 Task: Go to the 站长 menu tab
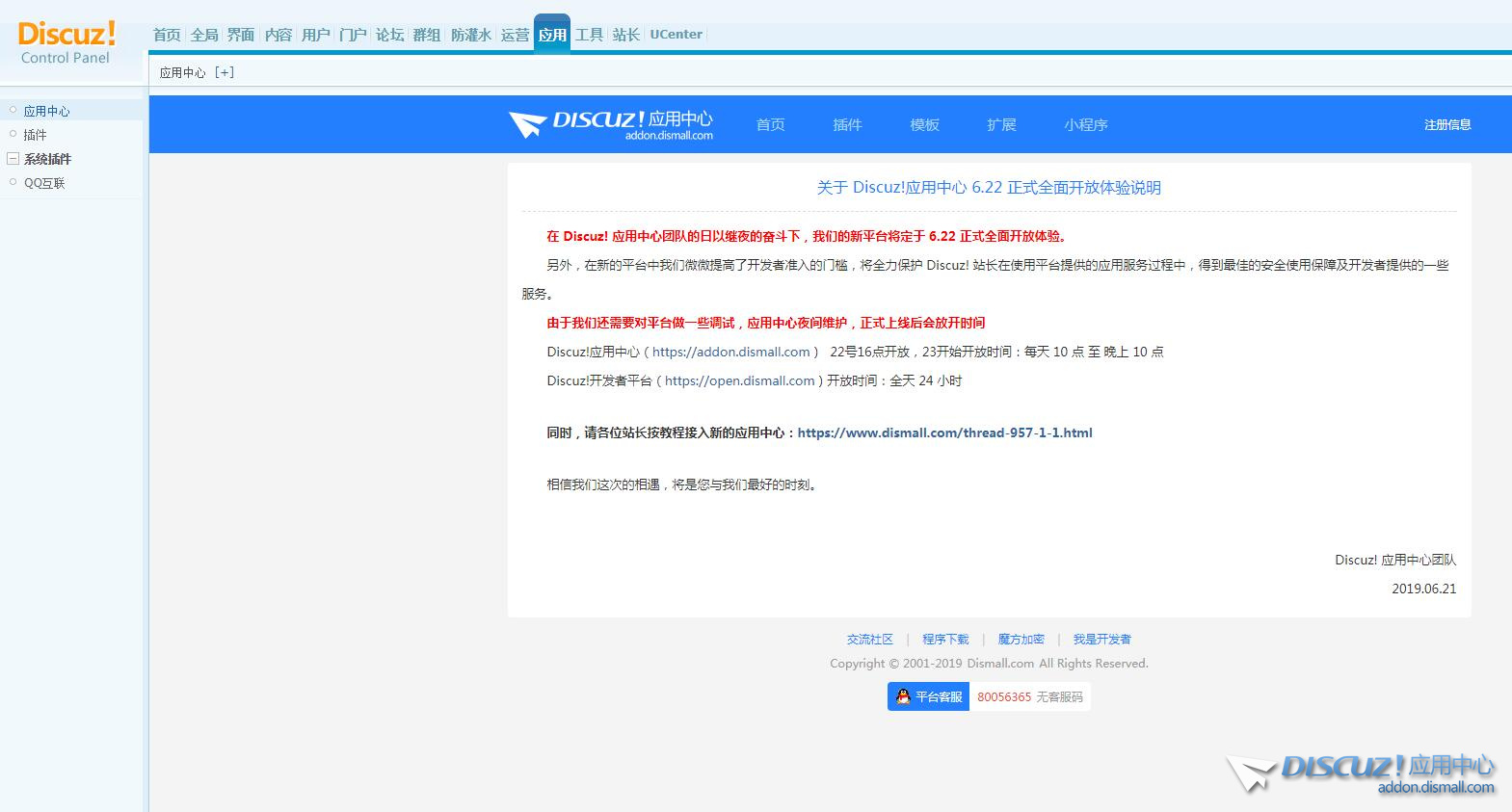(x=626, y=35)
